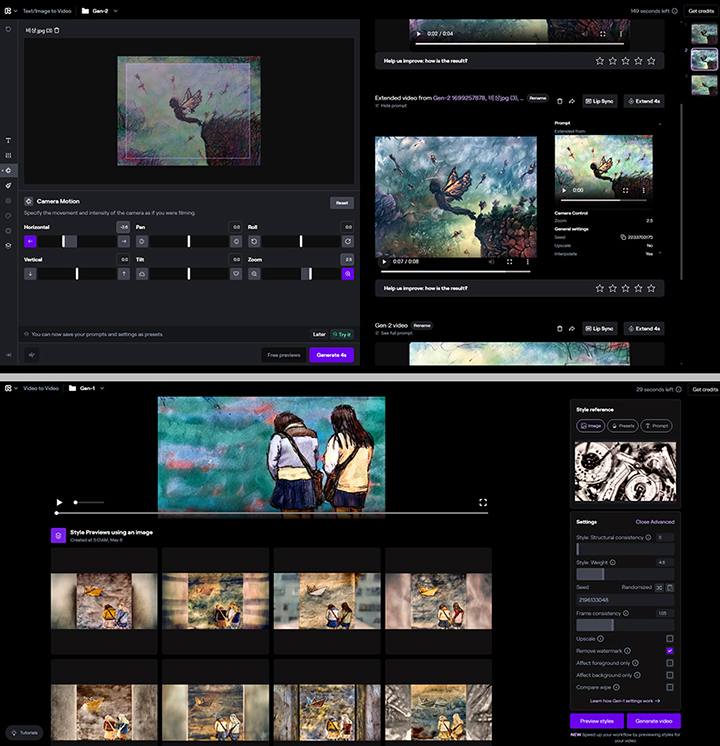This screenshot has height=746, width=720.
Task: Select the second thumbnail in the right strip
Action: coord(704,59)
